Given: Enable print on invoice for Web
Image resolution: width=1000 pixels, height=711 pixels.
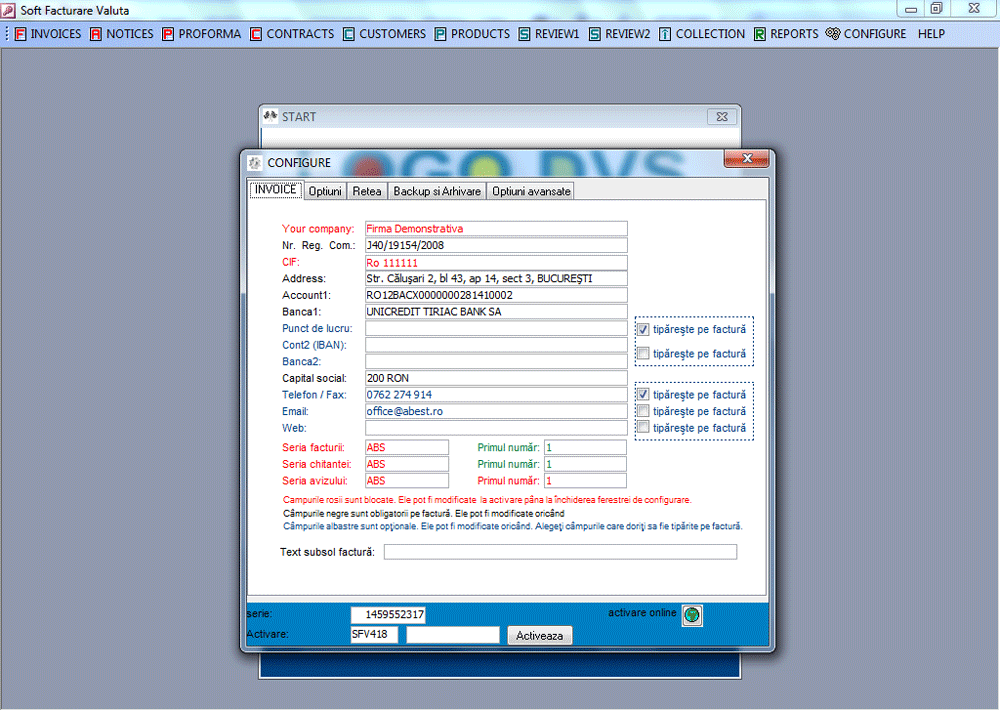Looking at the screenshot, I should (644, 427).
